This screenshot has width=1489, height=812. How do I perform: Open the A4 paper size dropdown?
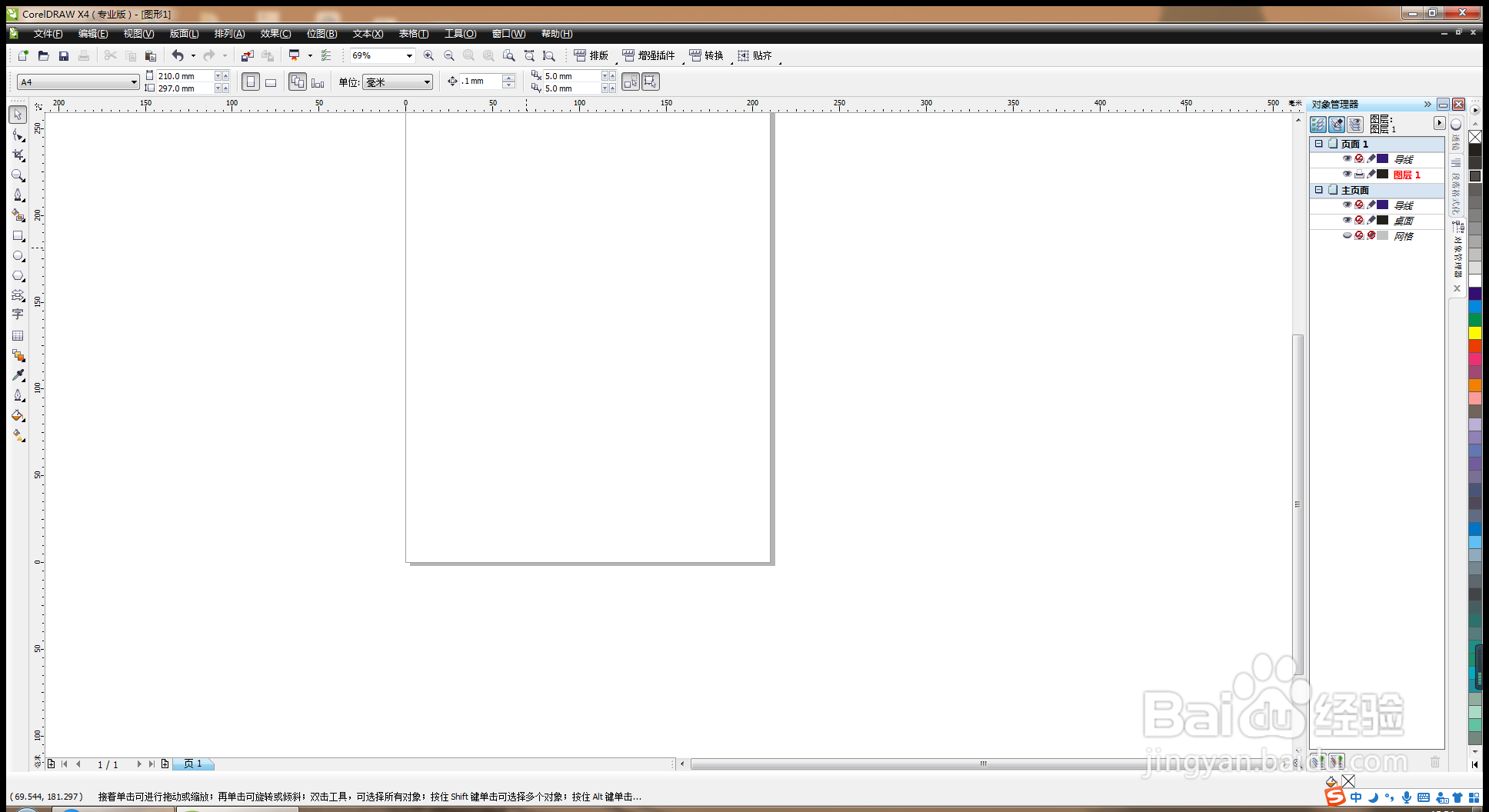pos(134,82)
